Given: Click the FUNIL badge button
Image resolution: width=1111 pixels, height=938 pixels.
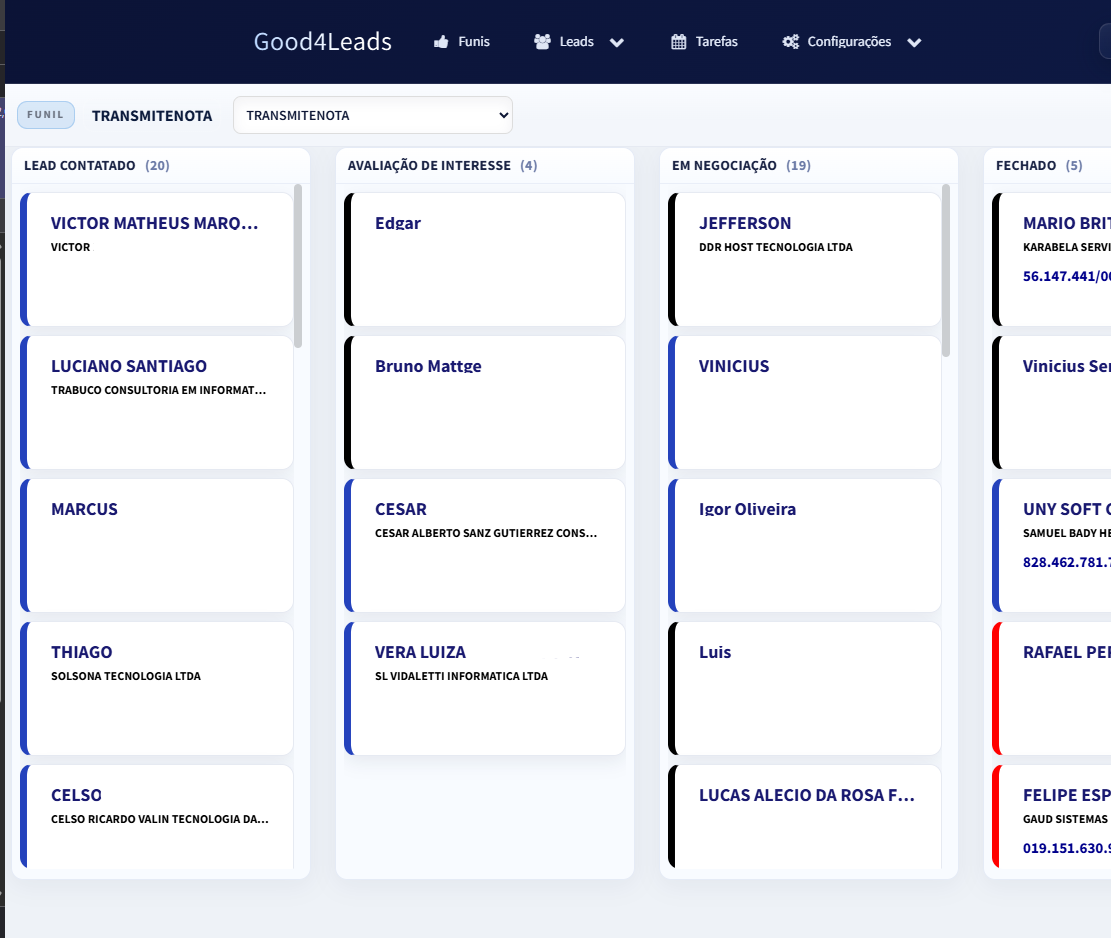Looking at the screenshot, I should [46, 115].
